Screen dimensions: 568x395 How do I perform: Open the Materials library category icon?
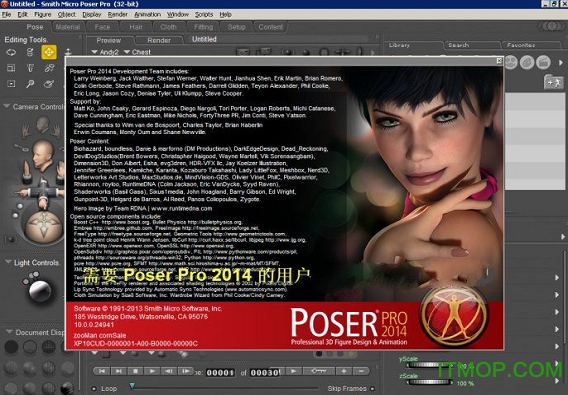coord(527,62)
